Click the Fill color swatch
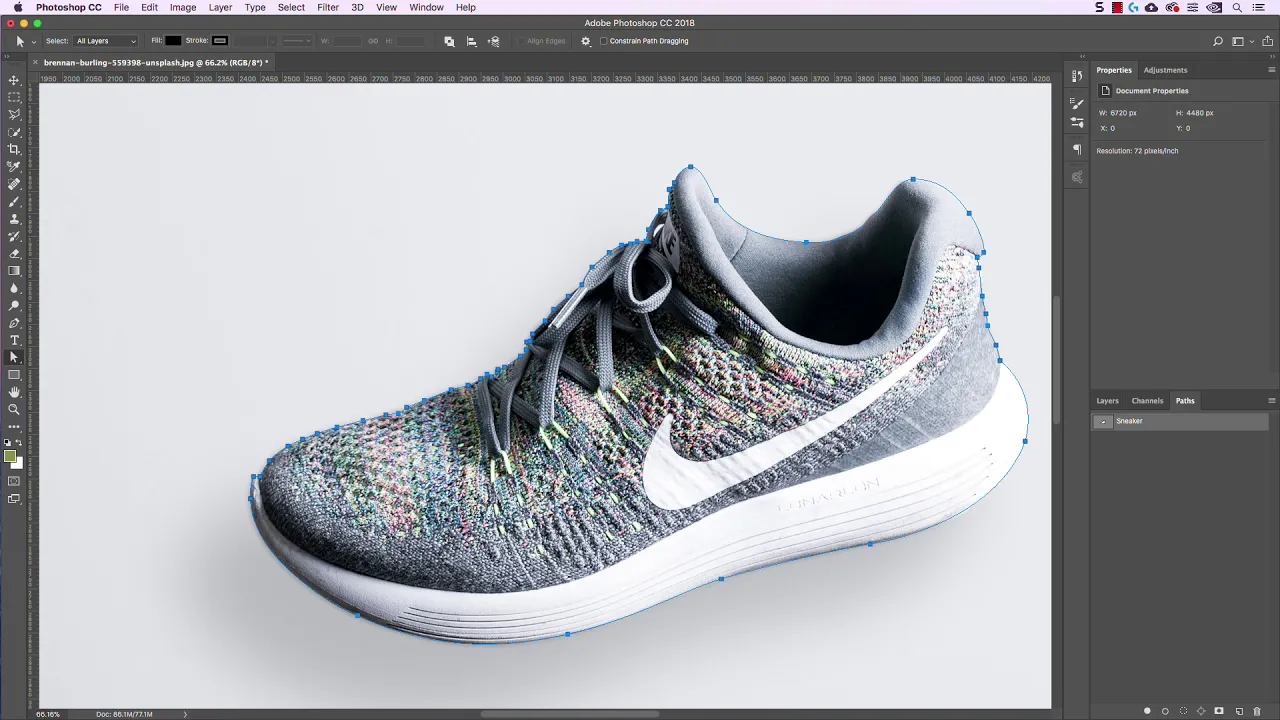1280x720 pixels. pos(173,41)
